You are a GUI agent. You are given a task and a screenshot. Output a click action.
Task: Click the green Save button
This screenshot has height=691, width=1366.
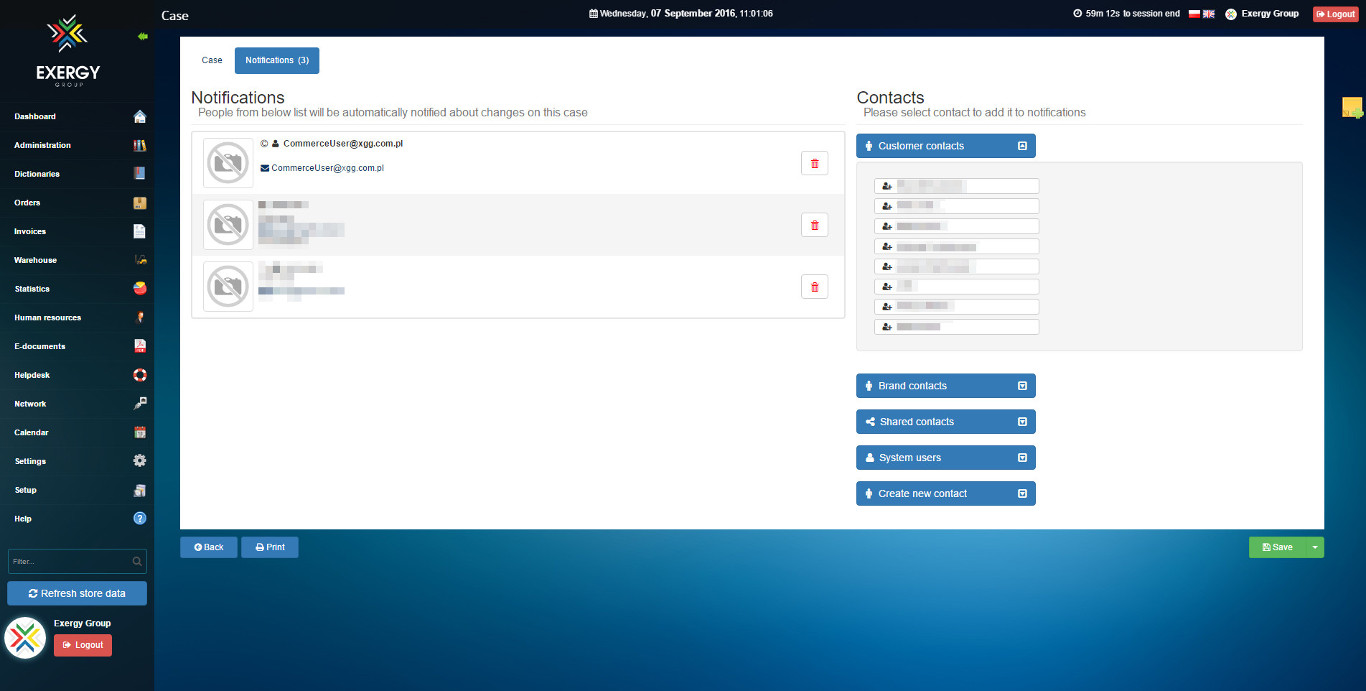click(x=1278, y=547)
